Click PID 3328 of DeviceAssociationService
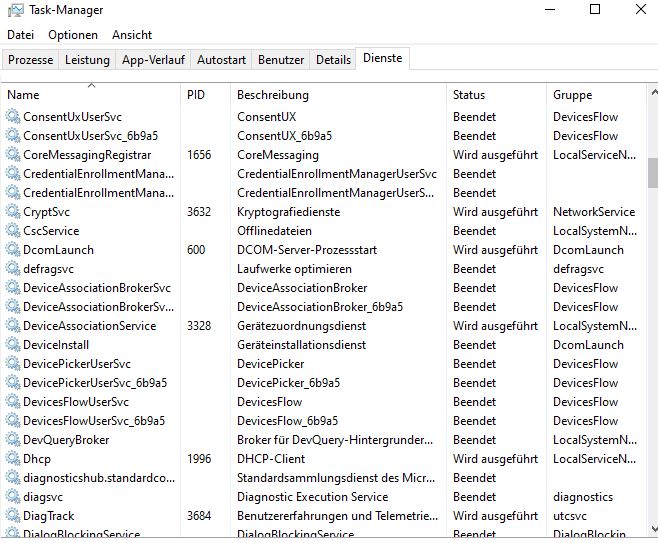The image size is (658, 543). pyautogui.click(x=199, y=326)
